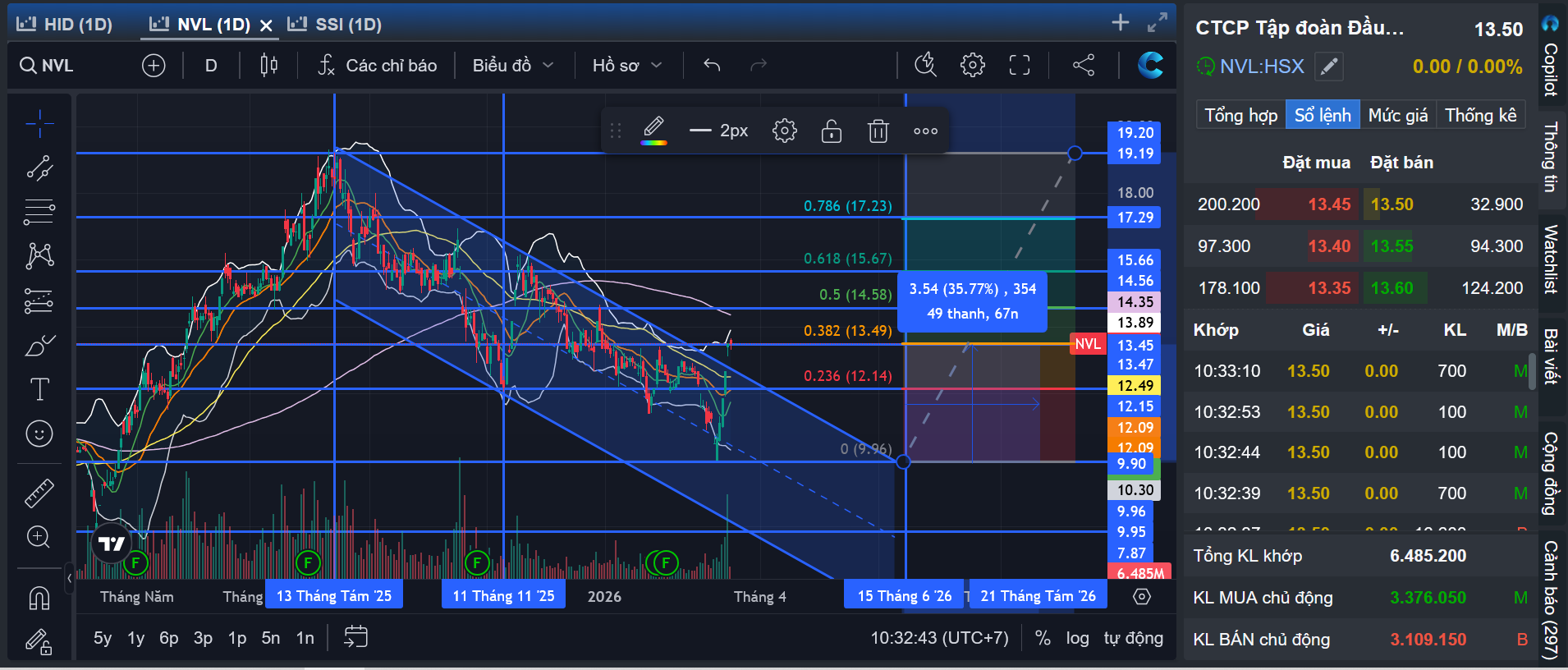Viewport: 1568px width, 670px height.
Task: Expand the Hồ sơ dropdown
Action: pos(627,66)
